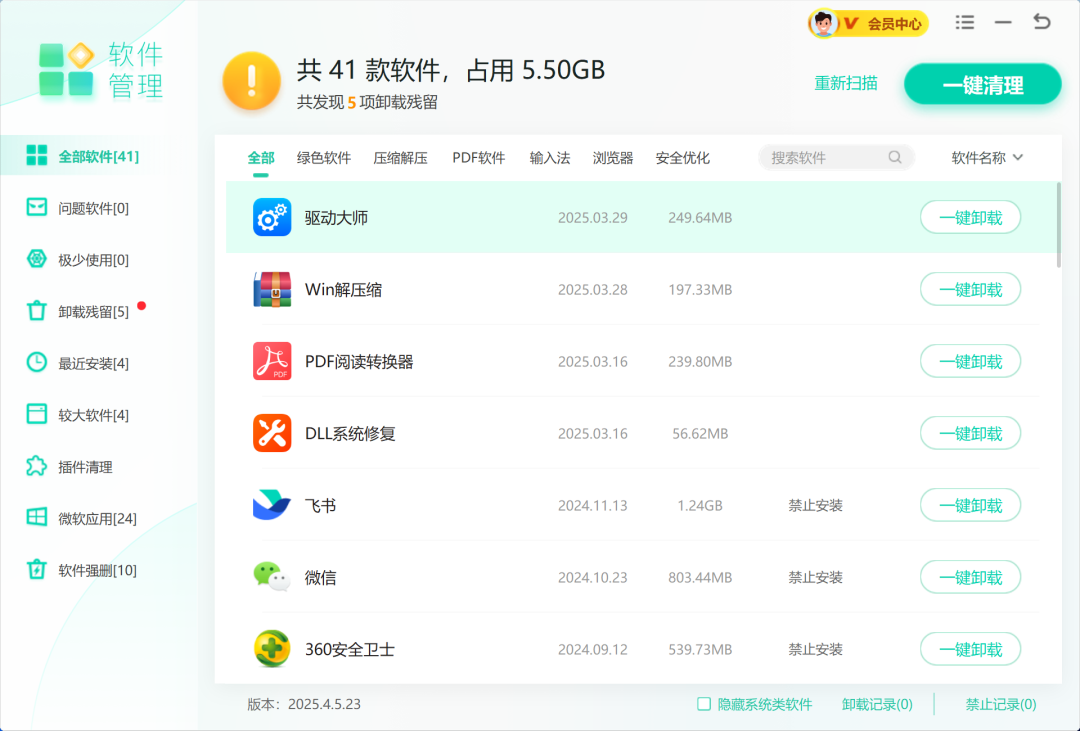Click the 全部软件 grid icon in sidebar
The image size is (1080, 731).
[37, 156]
